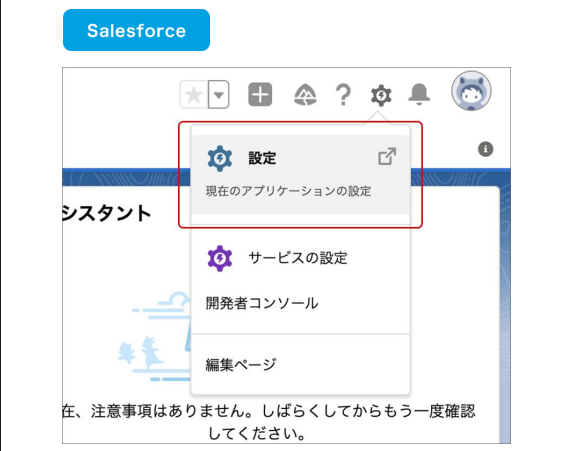575x451 pixels.
Task: Open the favorites list dropdown arrow
Action: [x=219, y=95]
